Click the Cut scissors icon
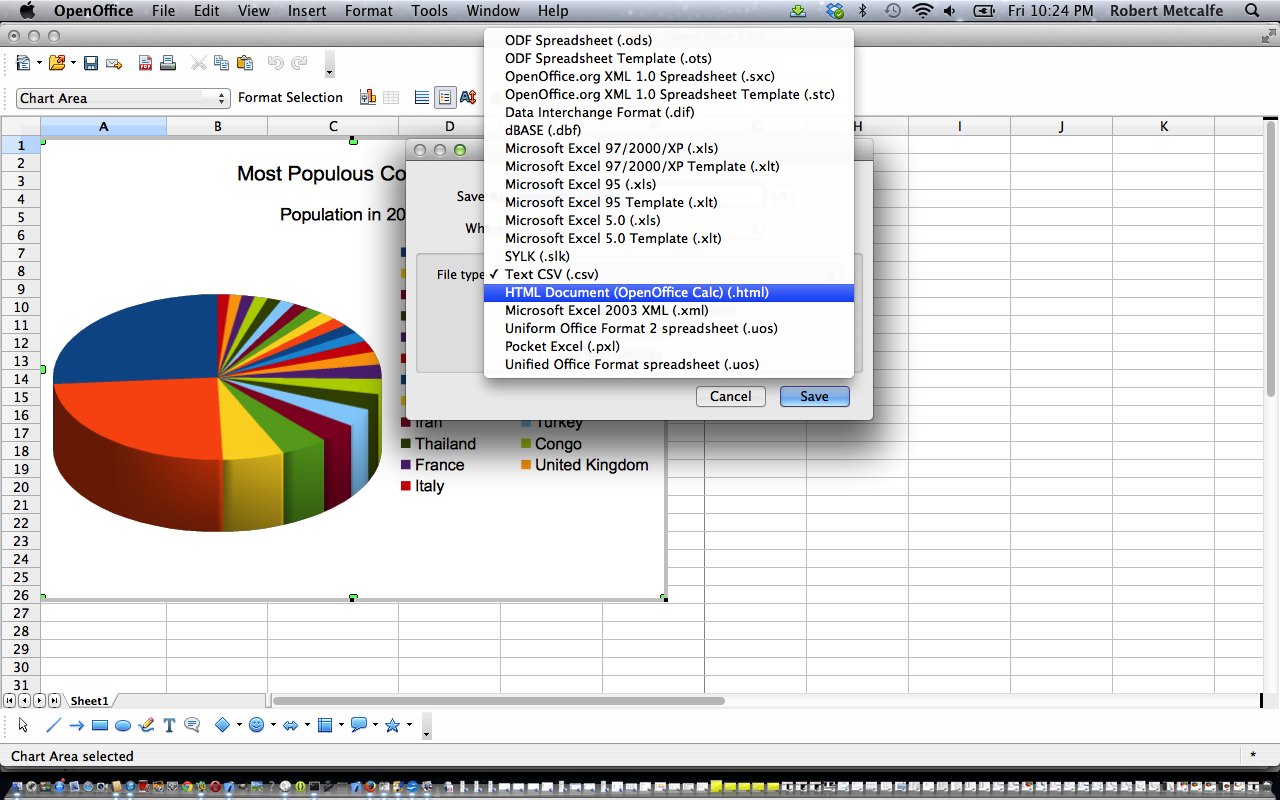 [x=199, y=63]
